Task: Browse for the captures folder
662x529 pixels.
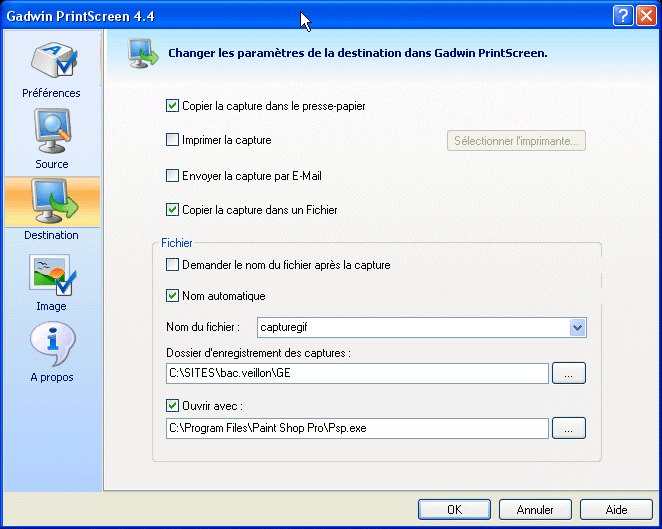Action: (x=569, y=373)
